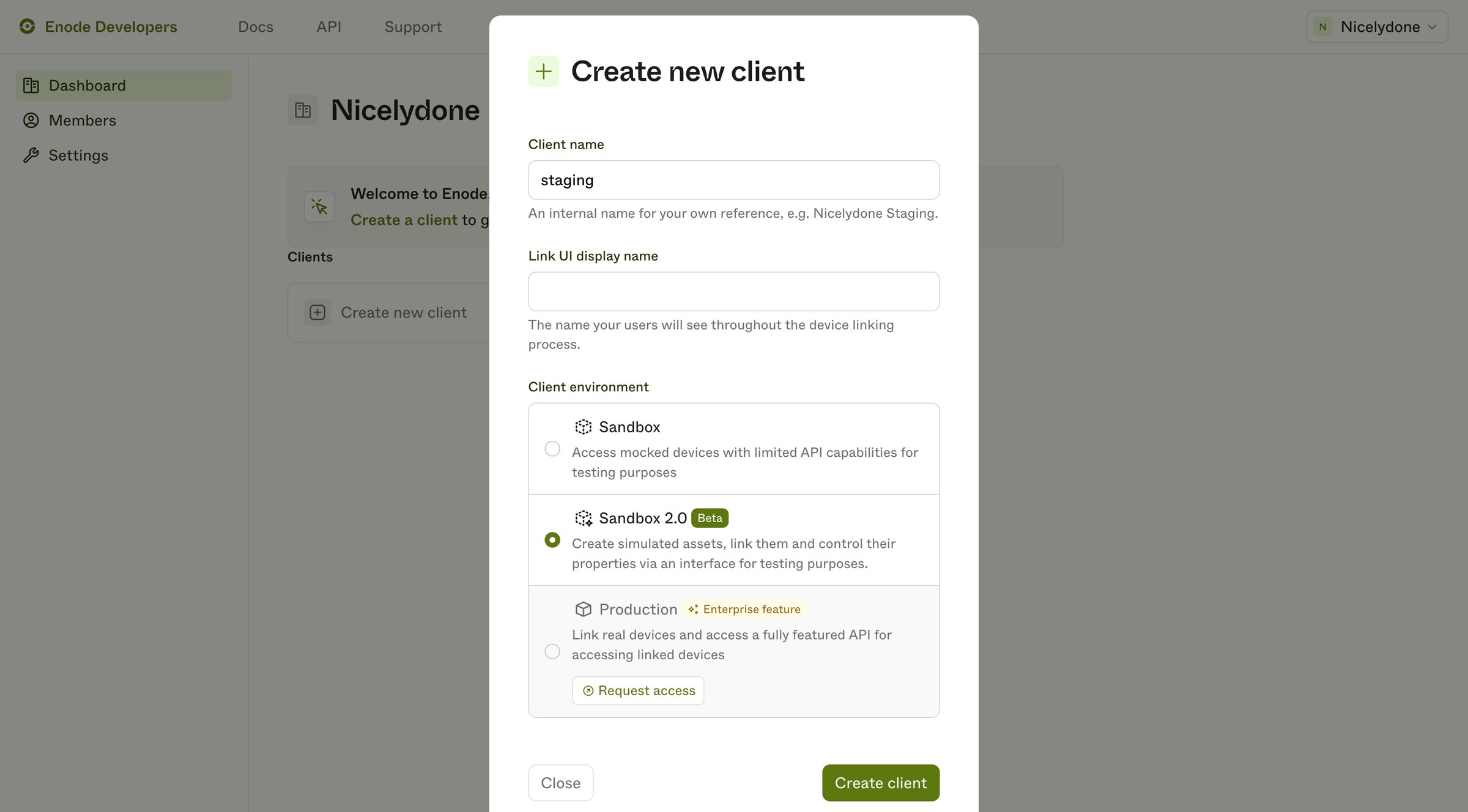Click the Client environment label
The width and height of the screenshot is (1468, 812).
coord(588,387)
